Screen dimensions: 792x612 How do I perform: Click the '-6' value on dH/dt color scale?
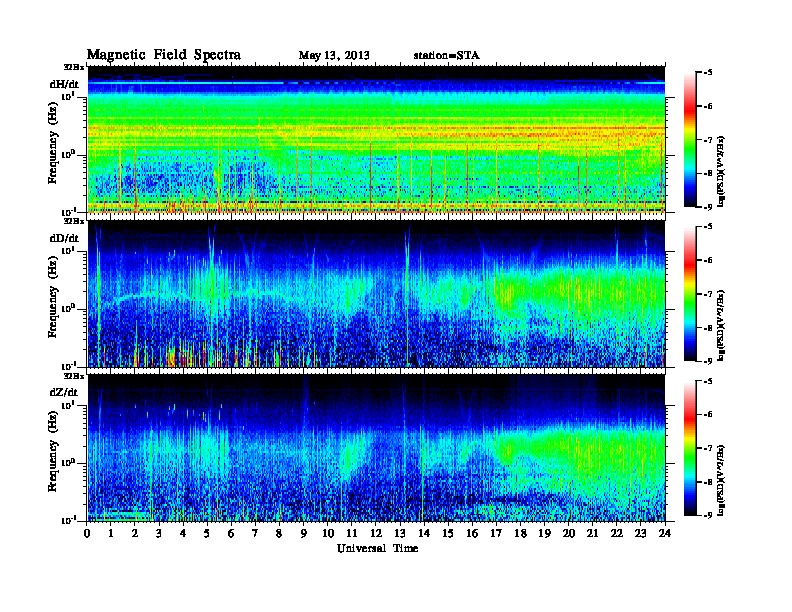[708, 106]
